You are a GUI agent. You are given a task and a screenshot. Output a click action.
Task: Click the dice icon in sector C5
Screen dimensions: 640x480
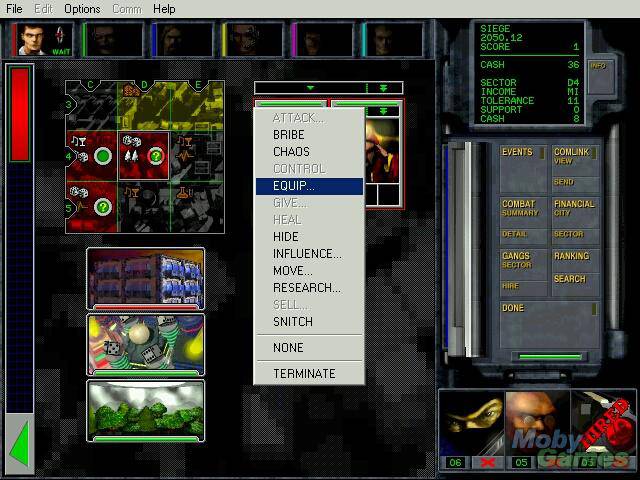pyautogui.click(x=78, y=192)
